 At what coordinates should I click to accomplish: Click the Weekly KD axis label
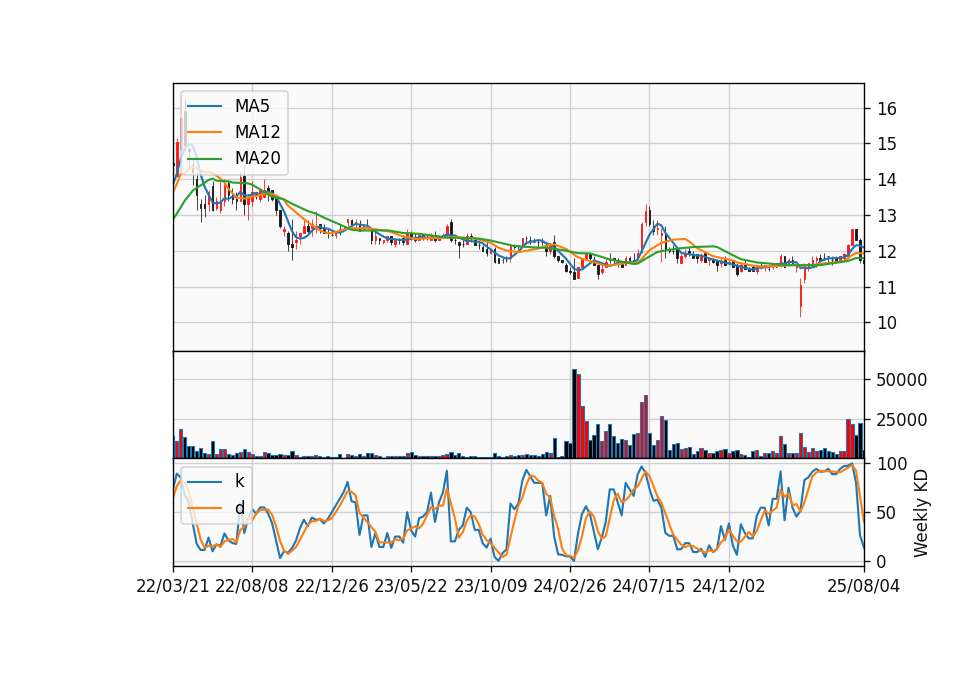(921, 514)
